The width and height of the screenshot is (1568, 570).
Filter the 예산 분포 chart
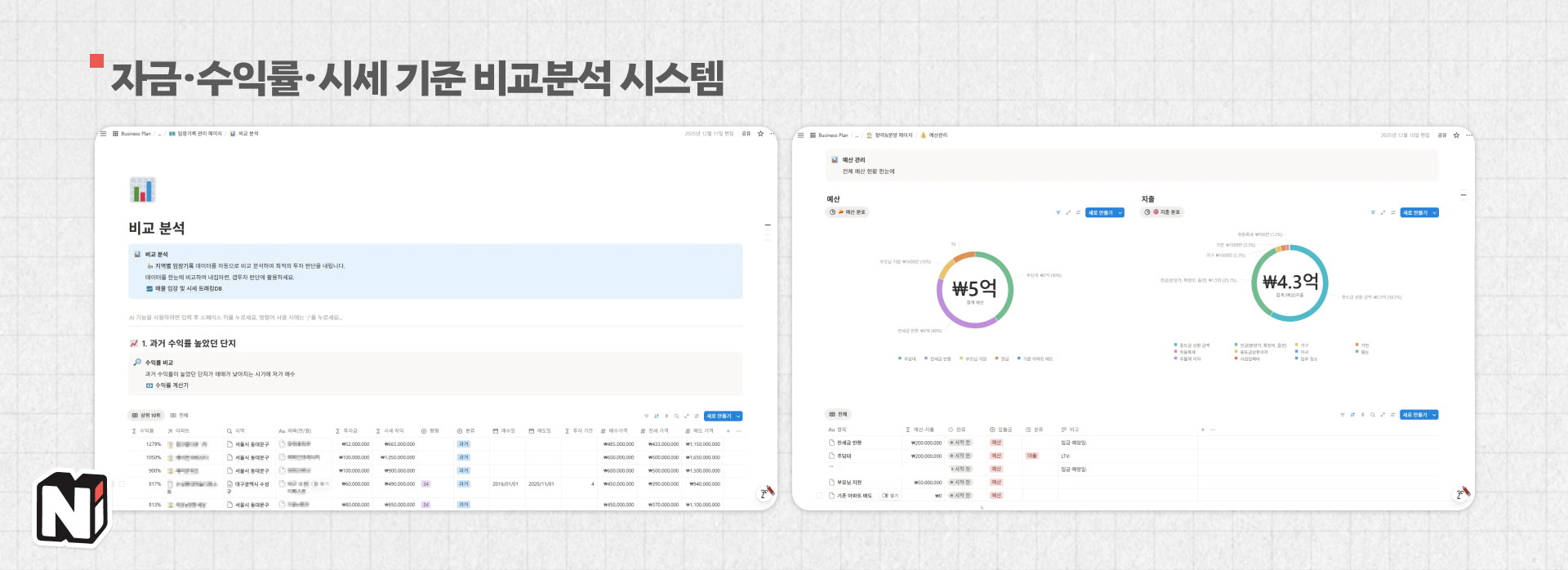tap(1058, 212)
